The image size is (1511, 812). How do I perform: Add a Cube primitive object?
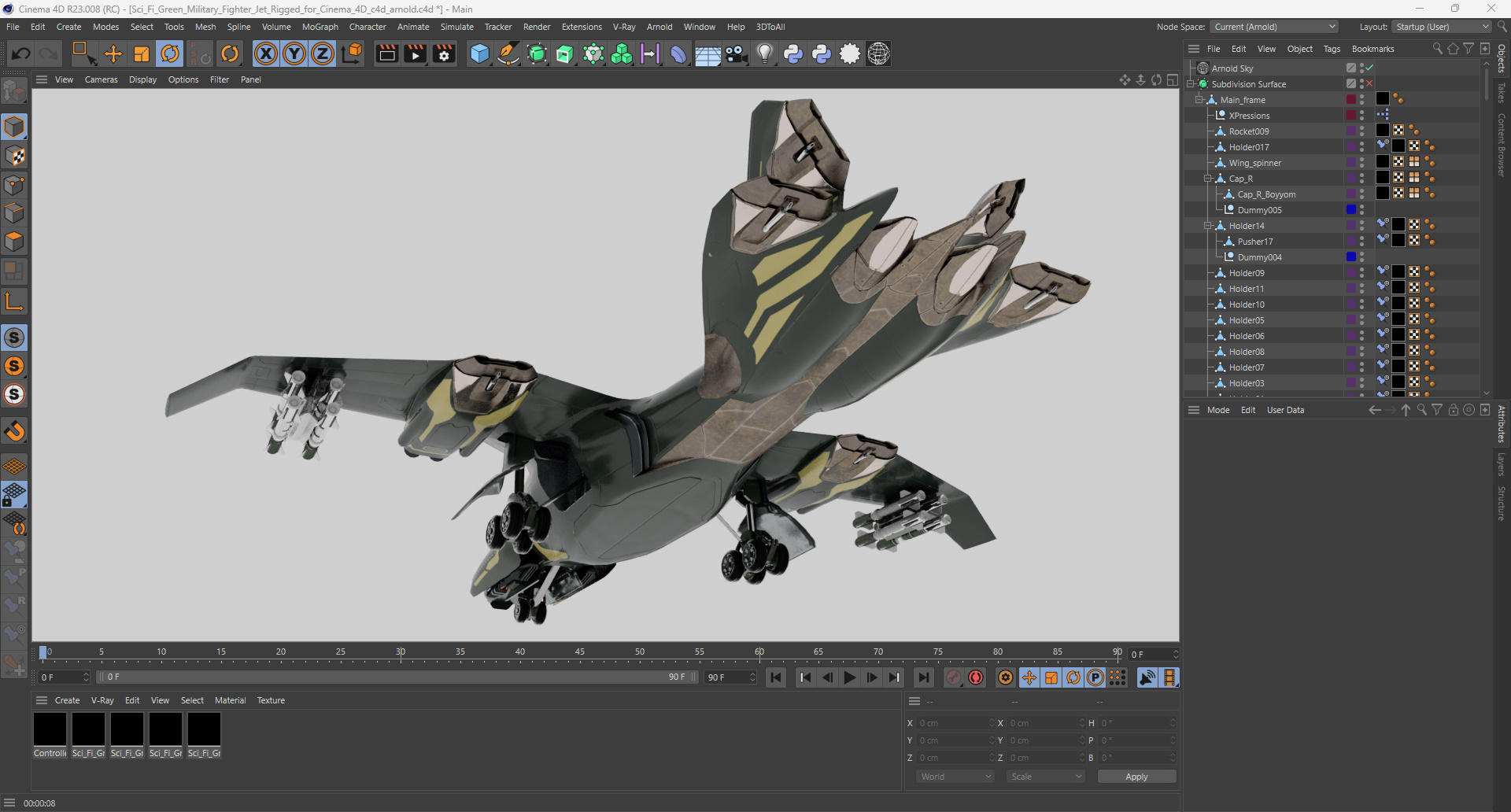tap(479, 54)
